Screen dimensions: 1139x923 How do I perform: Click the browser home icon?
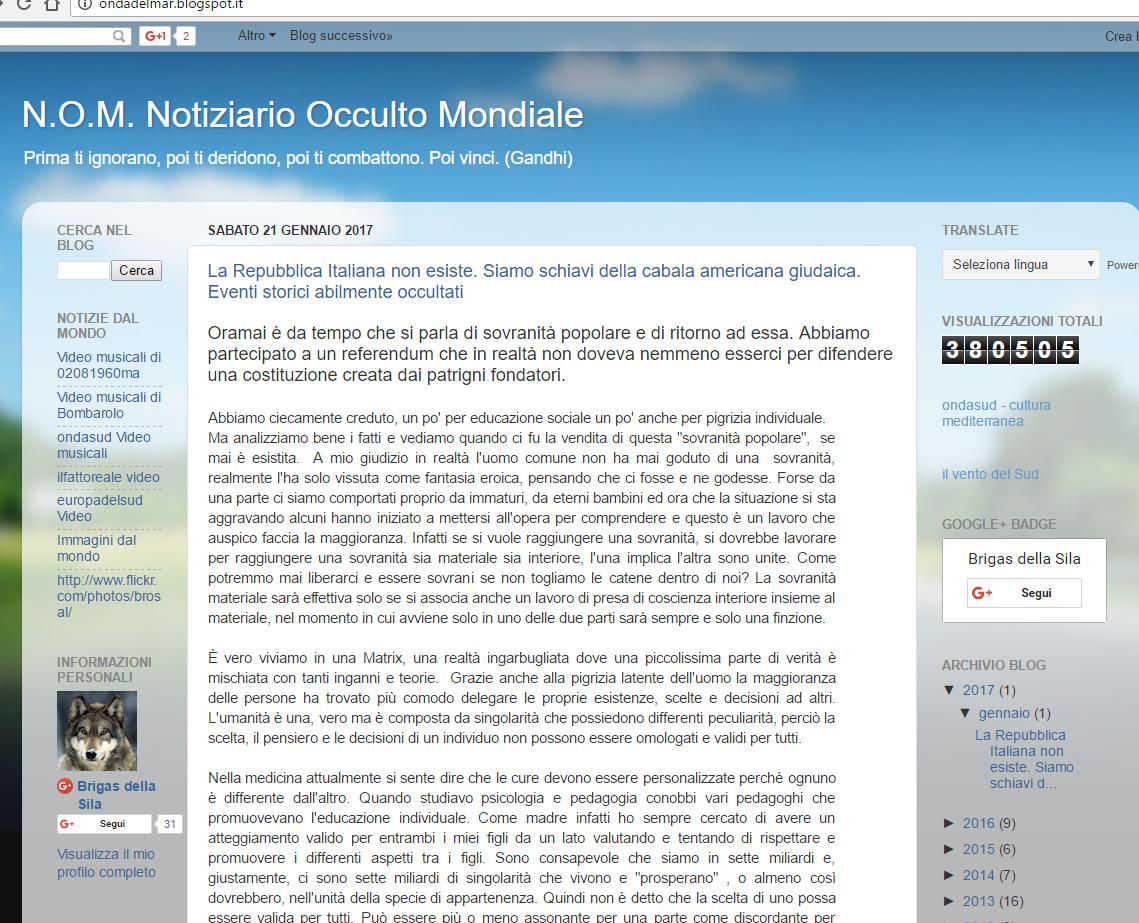click(52, 5)
